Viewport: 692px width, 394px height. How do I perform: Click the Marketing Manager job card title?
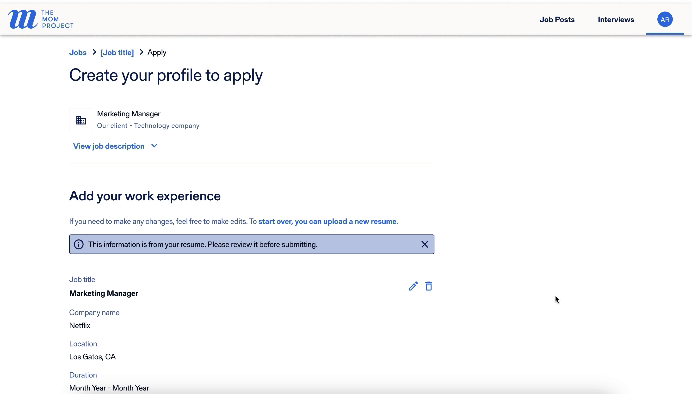(x=128, y=114)
